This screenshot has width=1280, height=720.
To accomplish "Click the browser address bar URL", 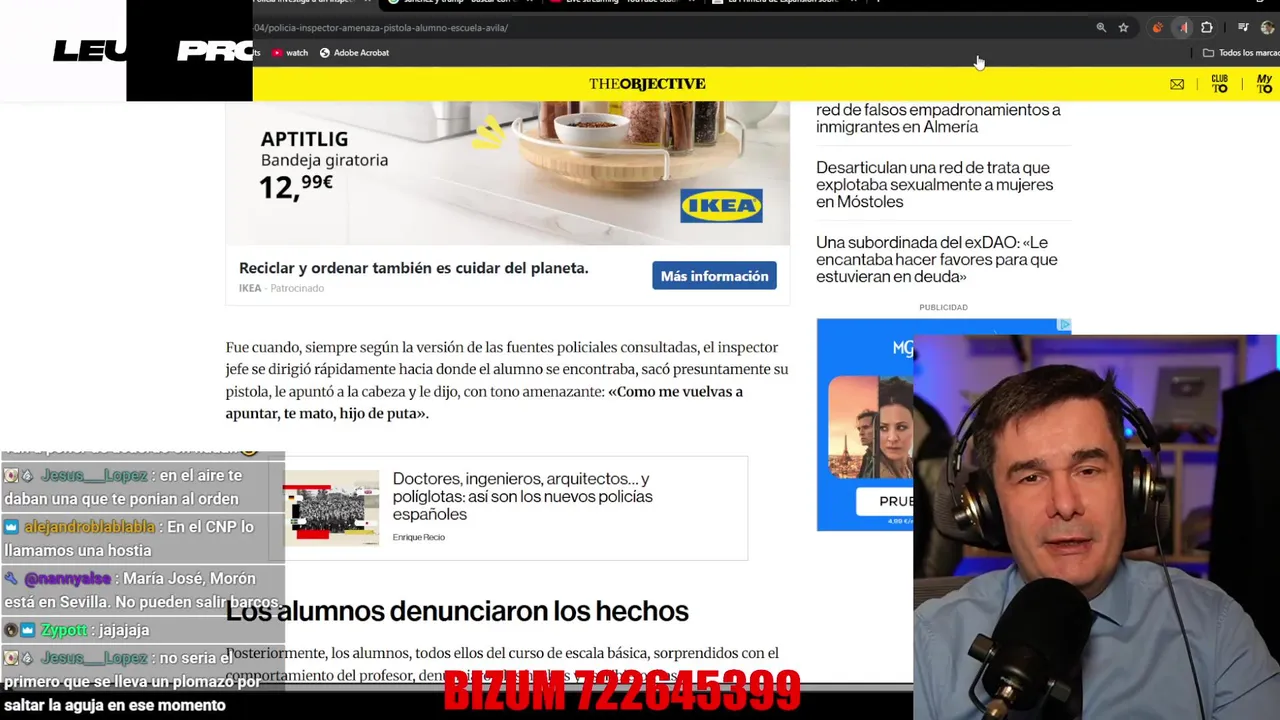I will pyautogui.click(x=382, y=28).
